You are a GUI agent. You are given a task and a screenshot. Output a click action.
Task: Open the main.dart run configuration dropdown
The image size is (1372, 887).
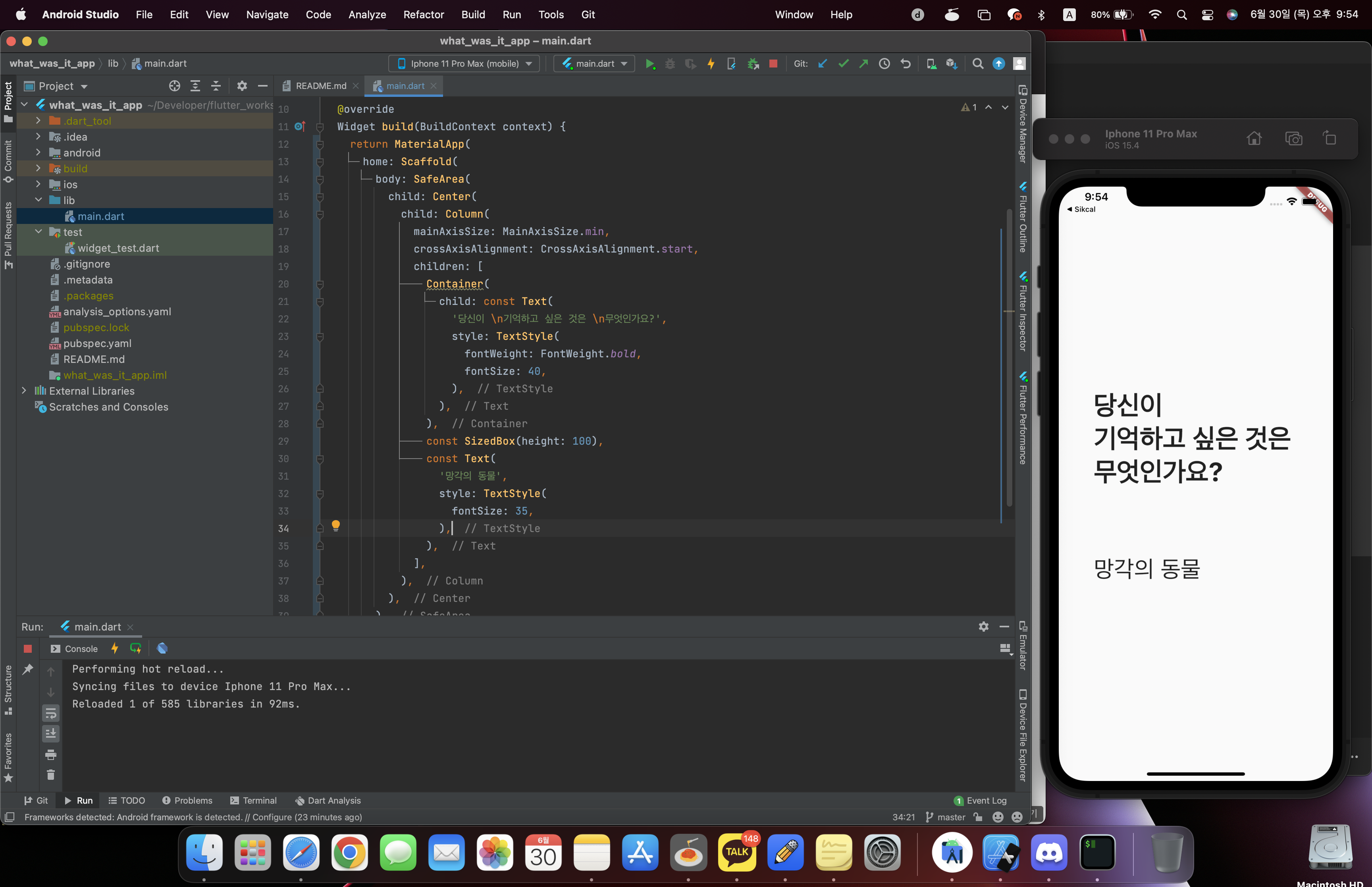click(594, 64)
